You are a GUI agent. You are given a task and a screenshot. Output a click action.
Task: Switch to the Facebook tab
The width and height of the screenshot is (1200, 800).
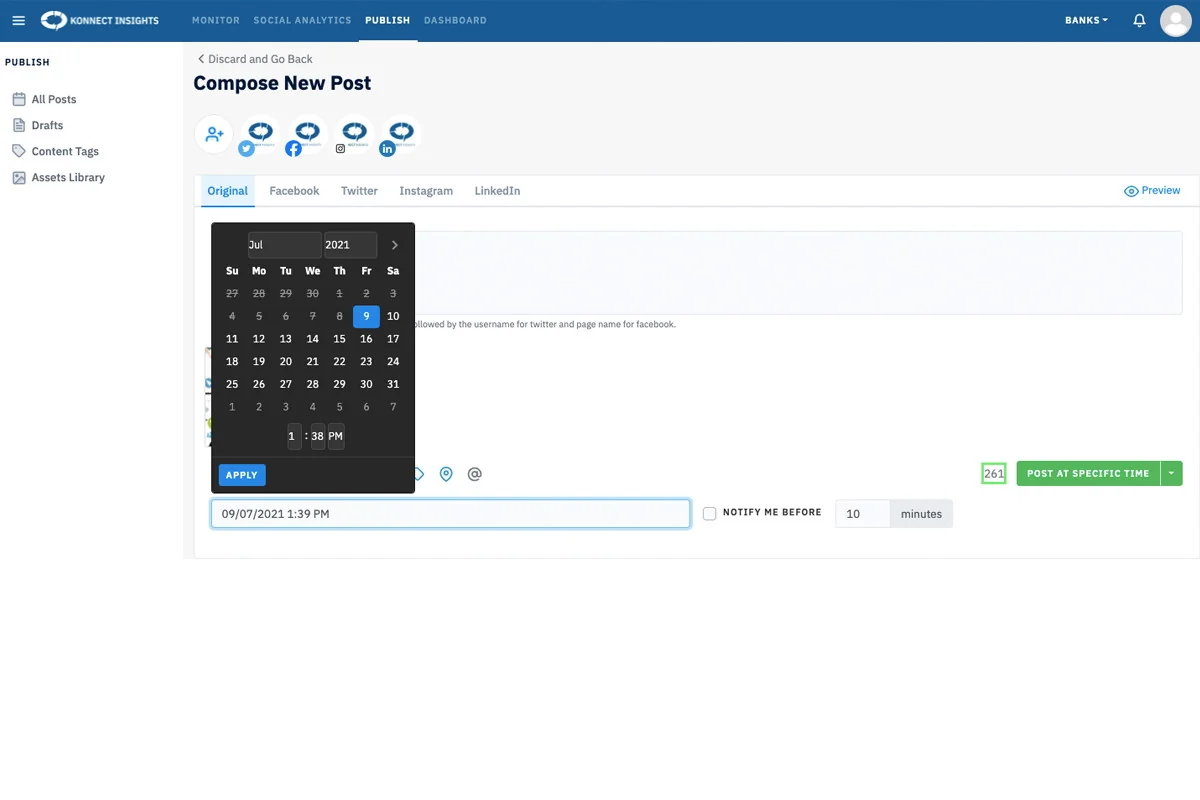click(294, 191)
